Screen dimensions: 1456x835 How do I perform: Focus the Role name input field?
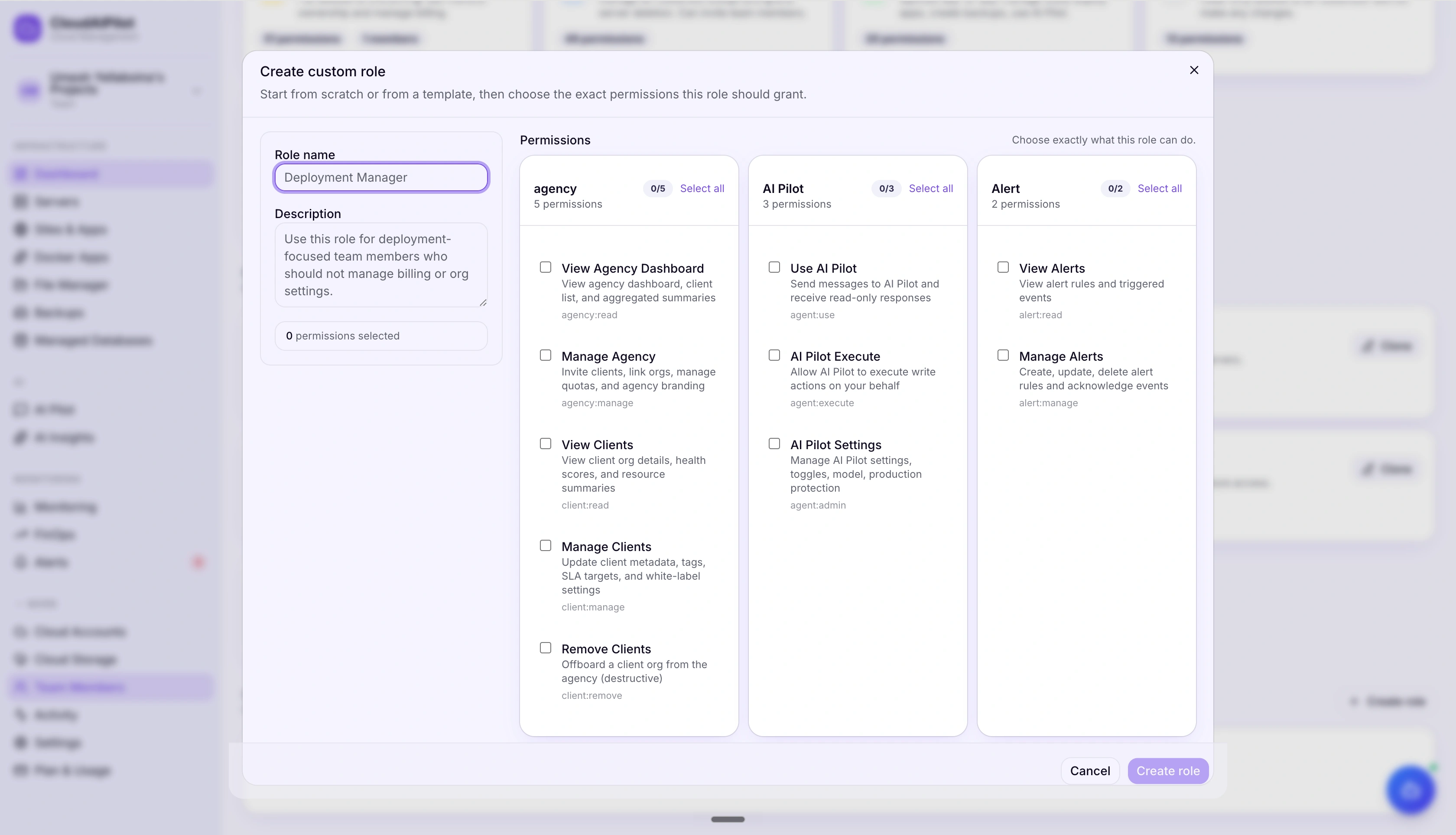coord(381,177)
